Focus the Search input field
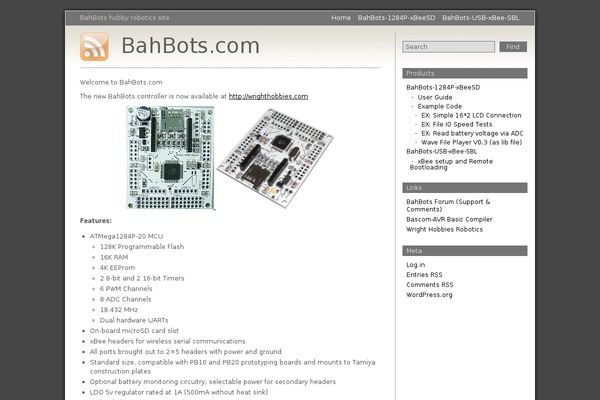The image size is (600, 400). [x=448, y=47]
